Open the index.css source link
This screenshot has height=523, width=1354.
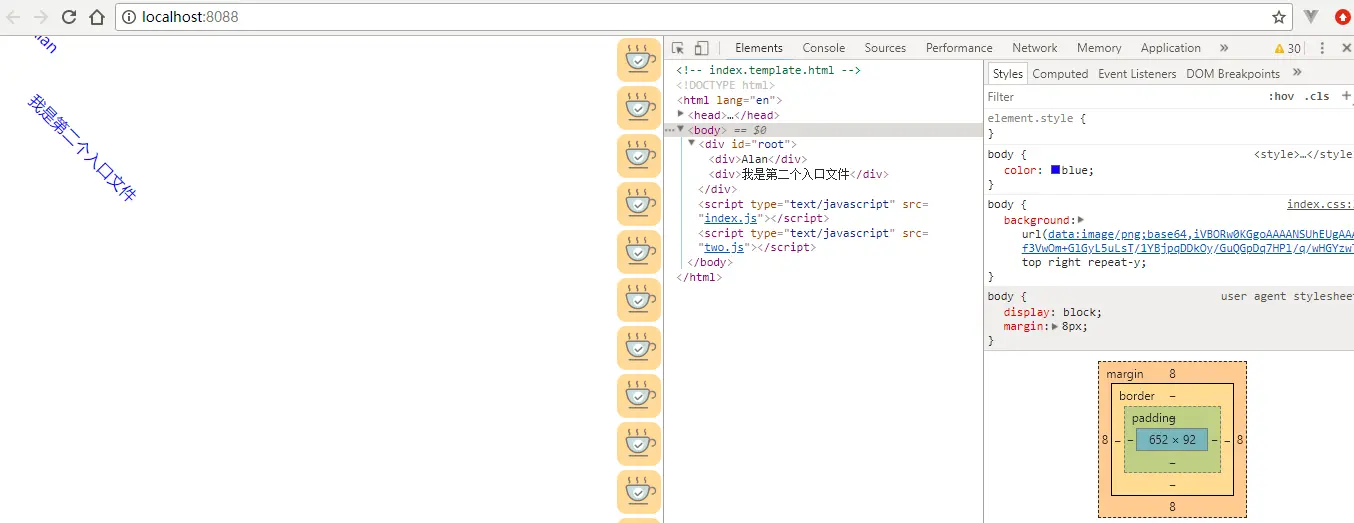pos(1319,204)
